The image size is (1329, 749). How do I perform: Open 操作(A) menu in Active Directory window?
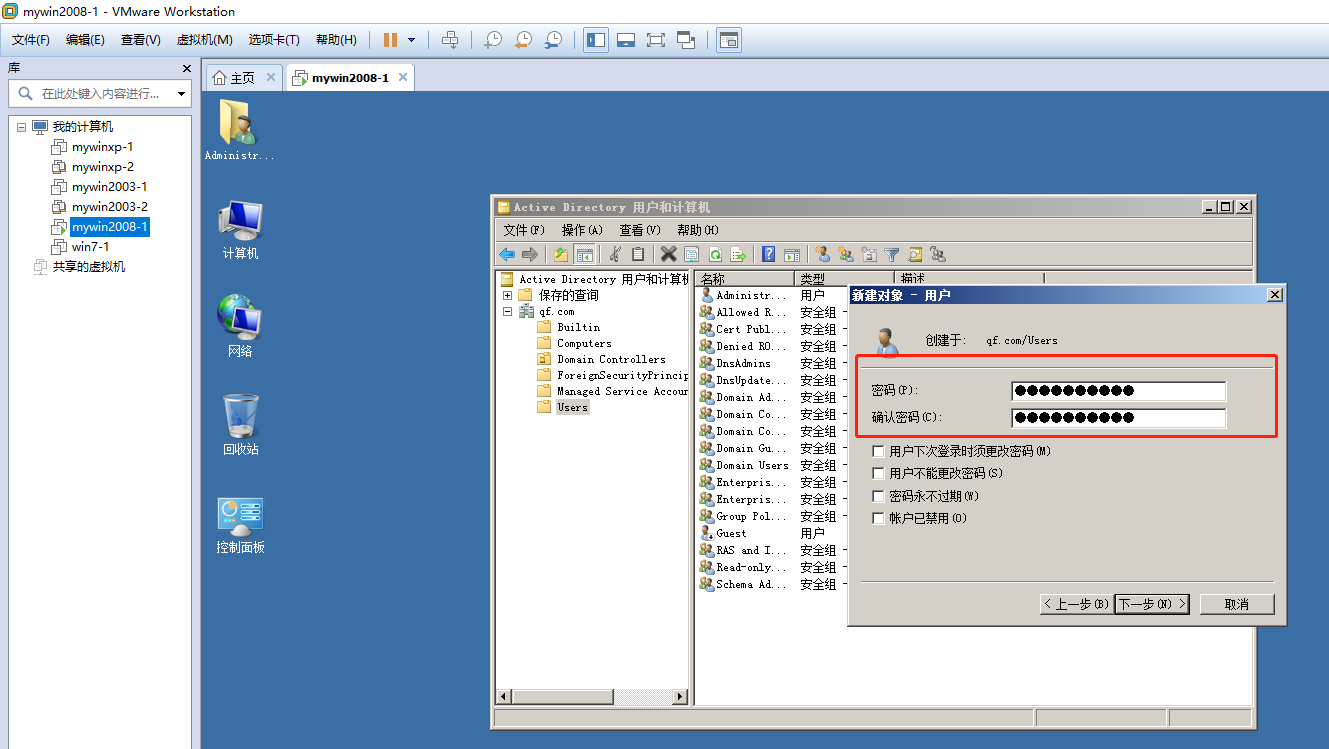tap(582, 230)
